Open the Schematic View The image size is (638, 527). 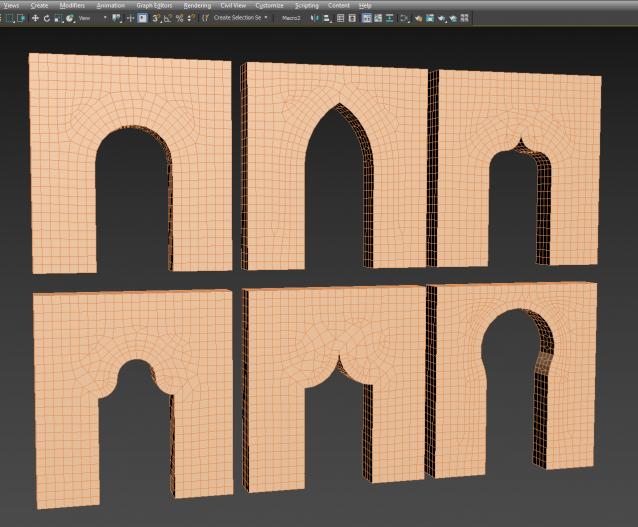[x=389, y=18]
